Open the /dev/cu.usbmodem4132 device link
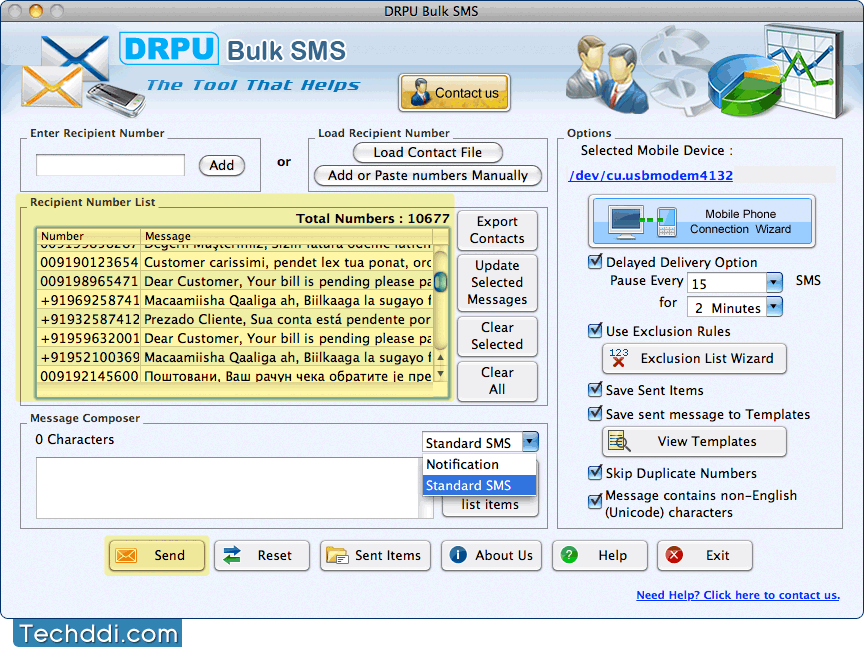The image size is (864, 647). [651, 175]
